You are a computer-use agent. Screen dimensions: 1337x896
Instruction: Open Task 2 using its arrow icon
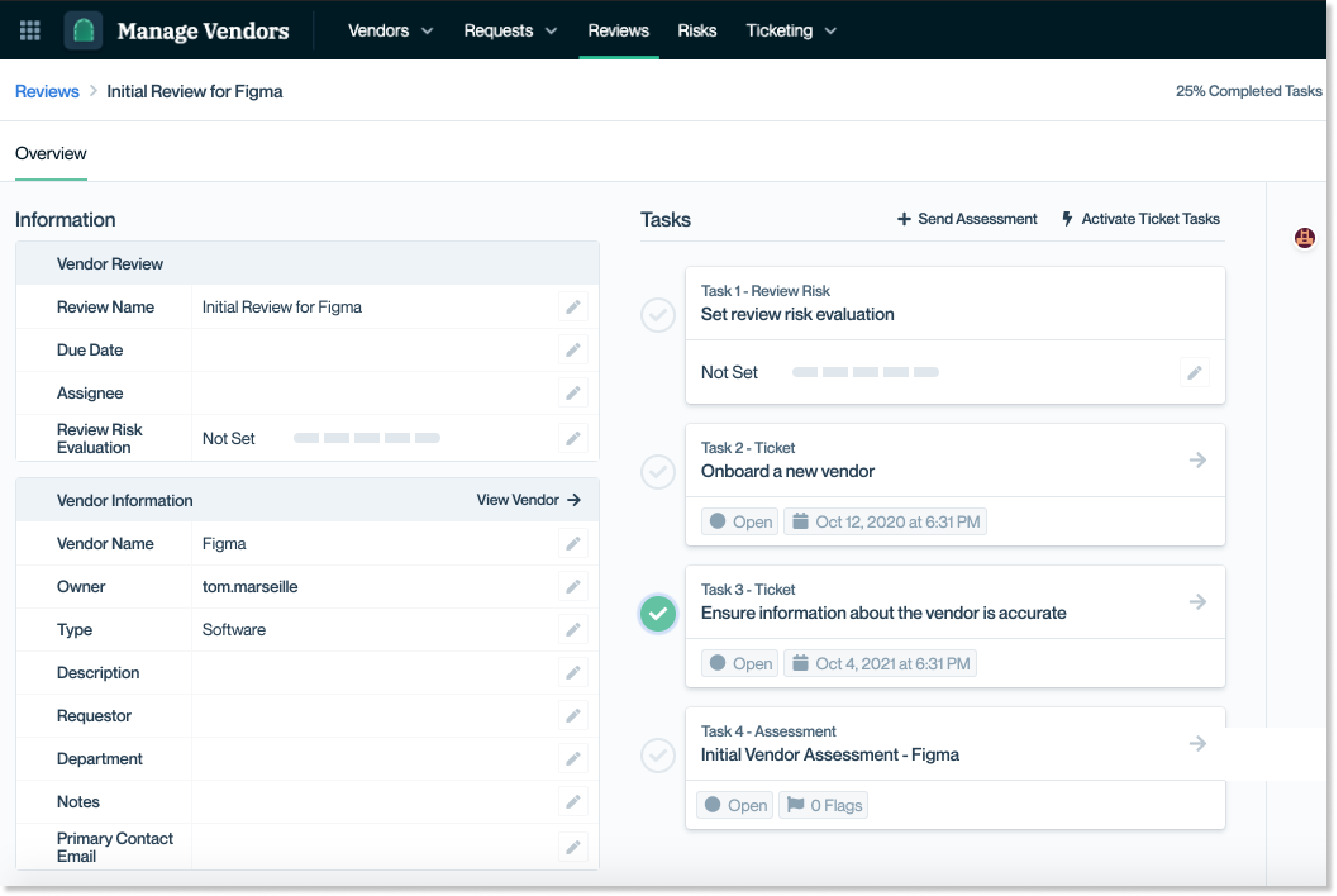coord(1198,460)
